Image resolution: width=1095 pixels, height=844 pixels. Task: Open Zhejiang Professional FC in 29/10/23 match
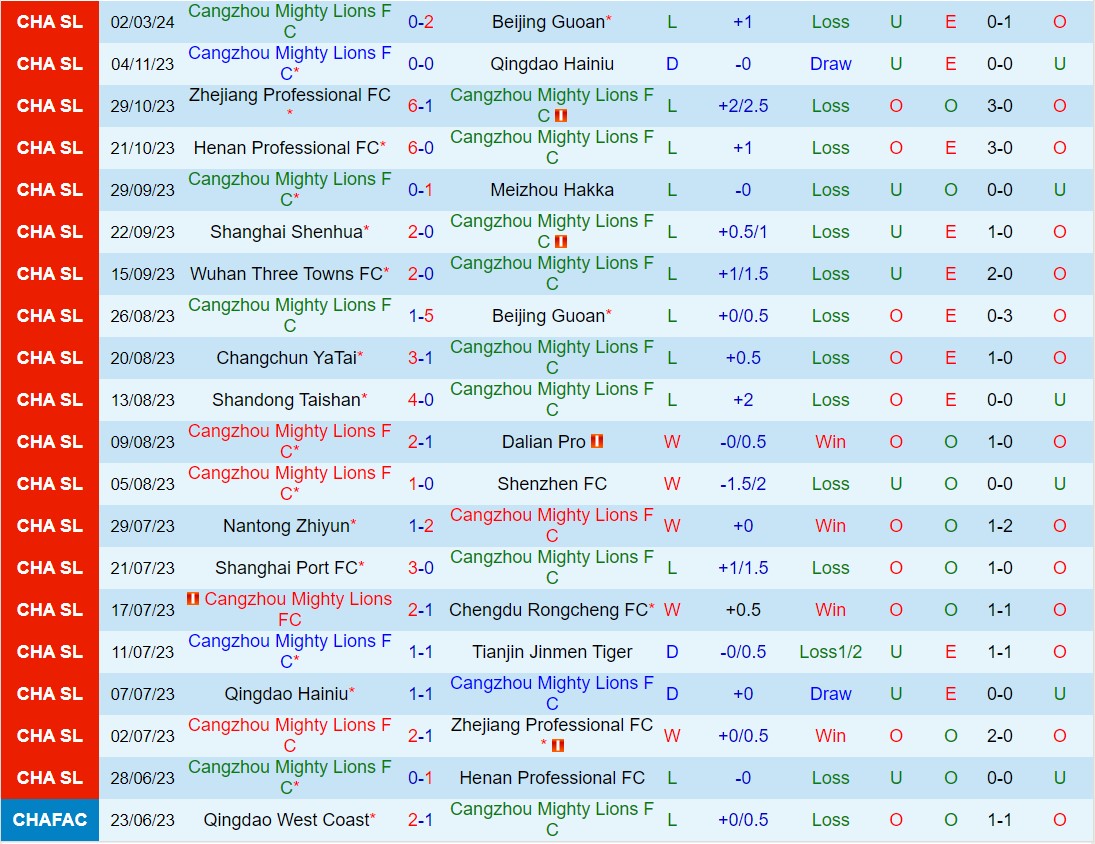pyautogui.click(x=290, y=95)
